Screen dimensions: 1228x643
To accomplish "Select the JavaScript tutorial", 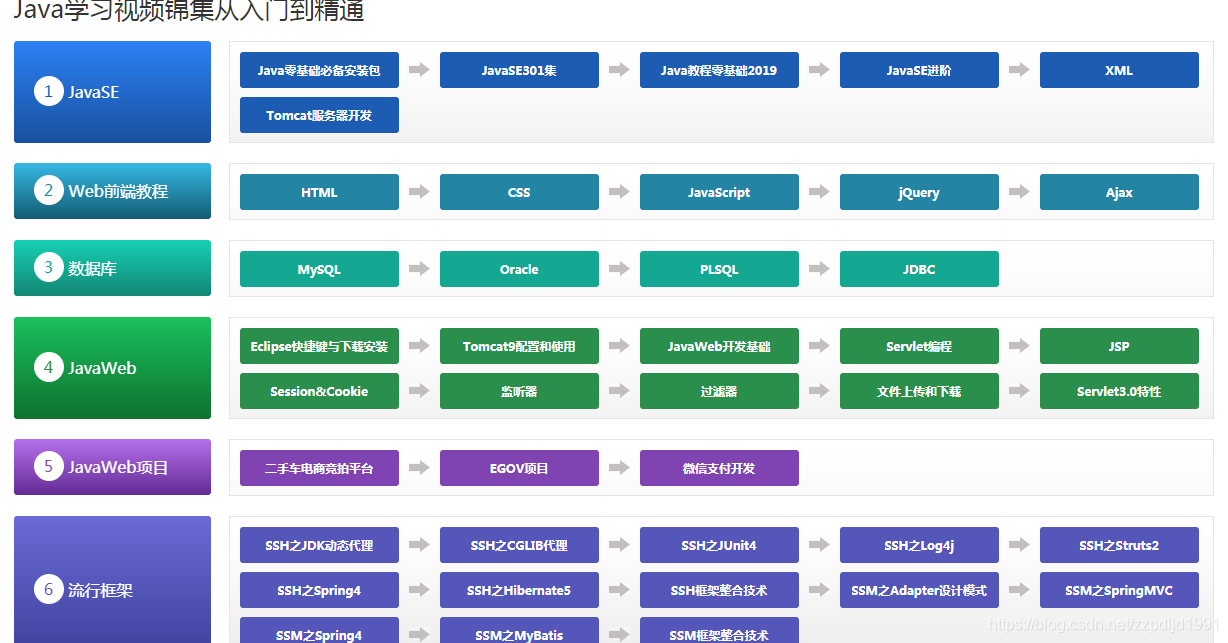I will [719, 192].
